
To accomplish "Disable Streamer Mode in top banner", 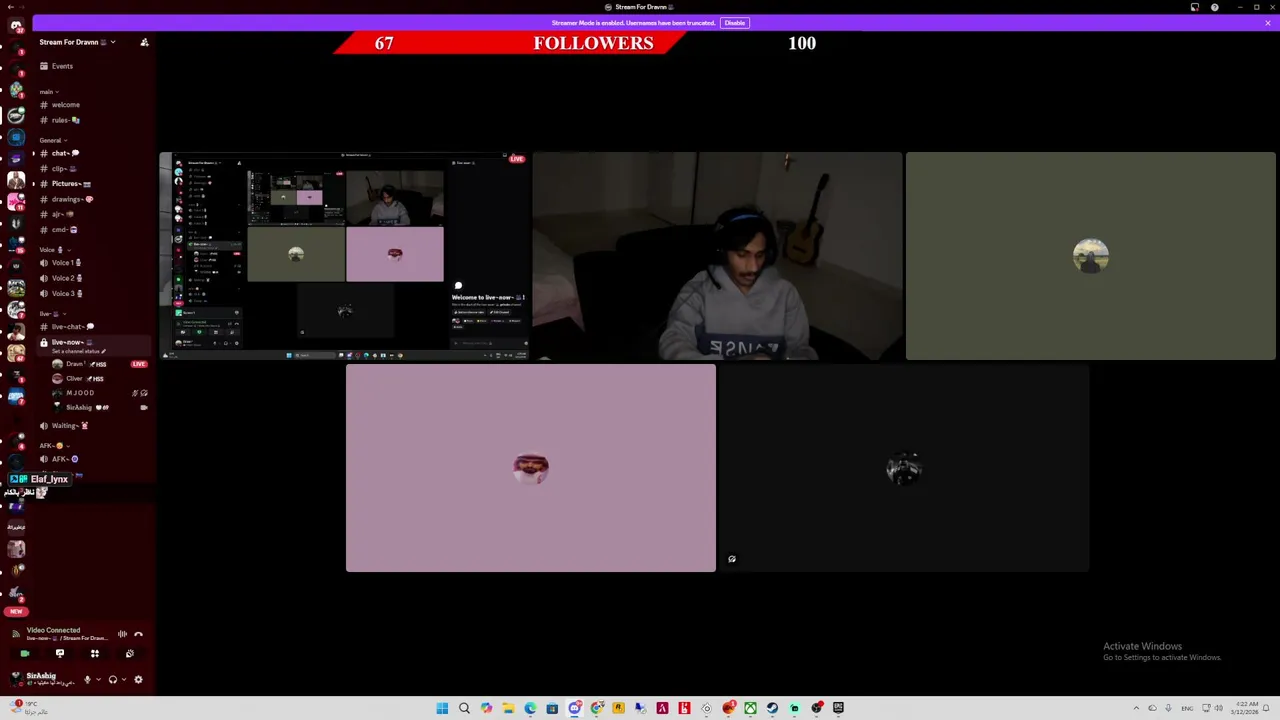I will click(x=734, y=23).
